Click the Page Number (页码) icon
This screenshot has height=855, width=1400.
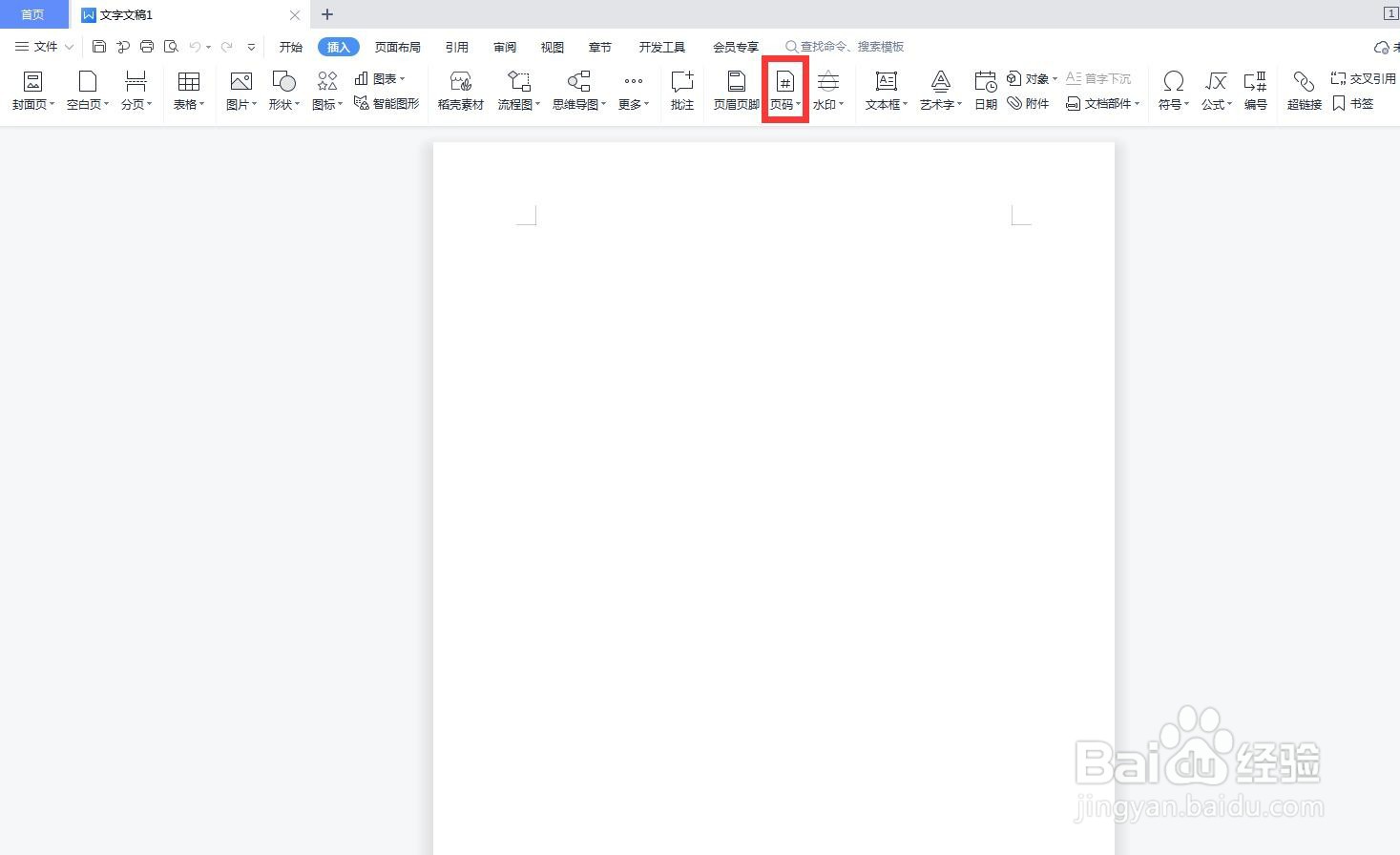pos(784,81)
